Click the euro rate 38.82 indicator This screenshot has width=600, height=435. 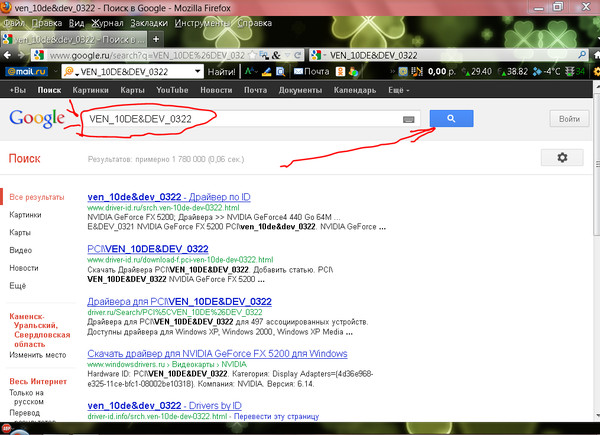[513, 72]
